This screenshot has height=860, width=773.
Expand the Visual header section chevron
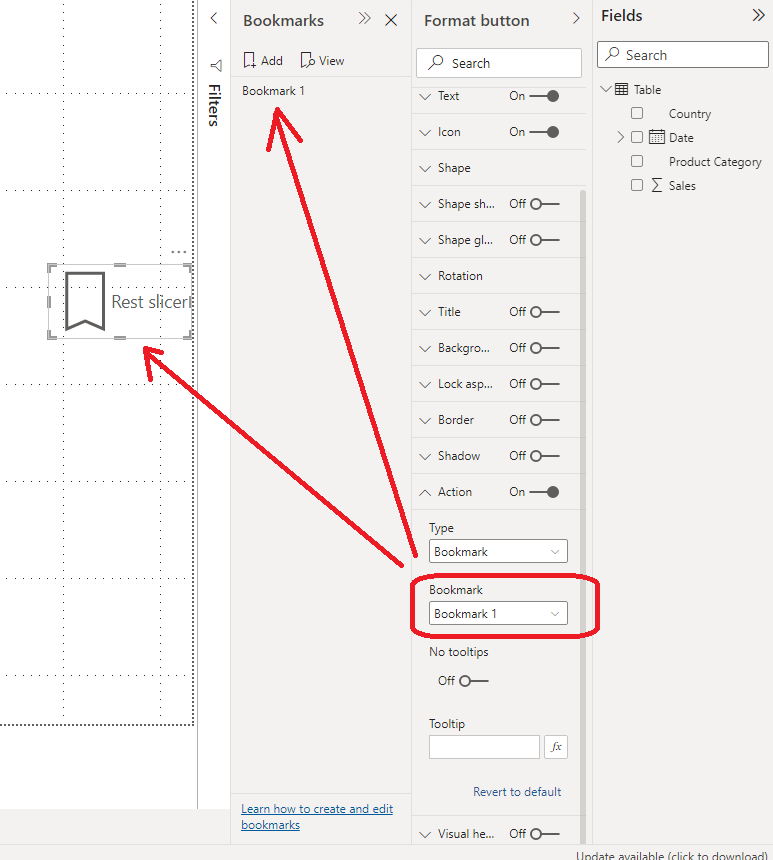pyautogui.click(x=425, y=835)
